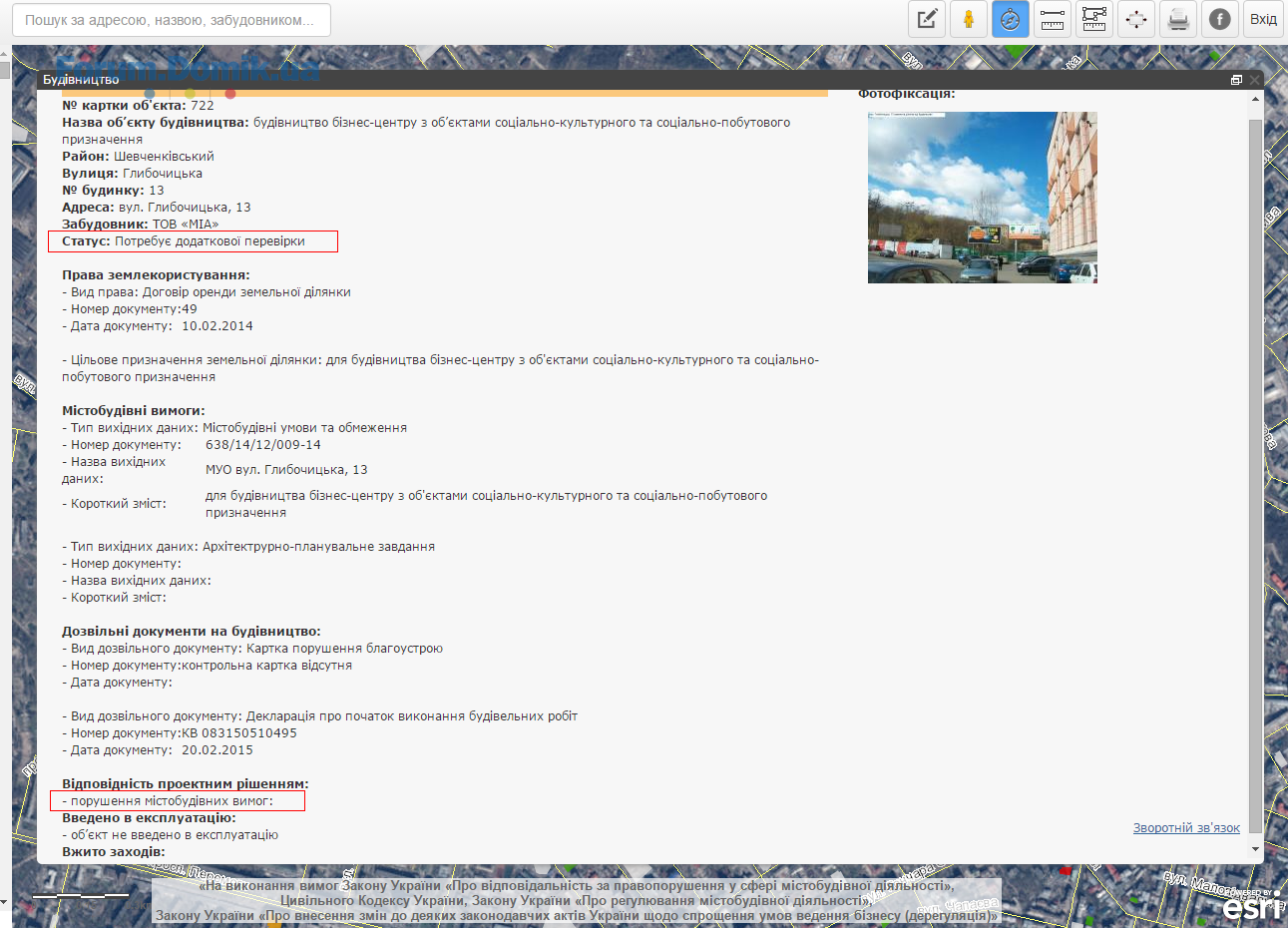Screen dimensions: 1288x928
Task: Click the 'Вжито заходів:' heading
Action: [x=114, y=852]
